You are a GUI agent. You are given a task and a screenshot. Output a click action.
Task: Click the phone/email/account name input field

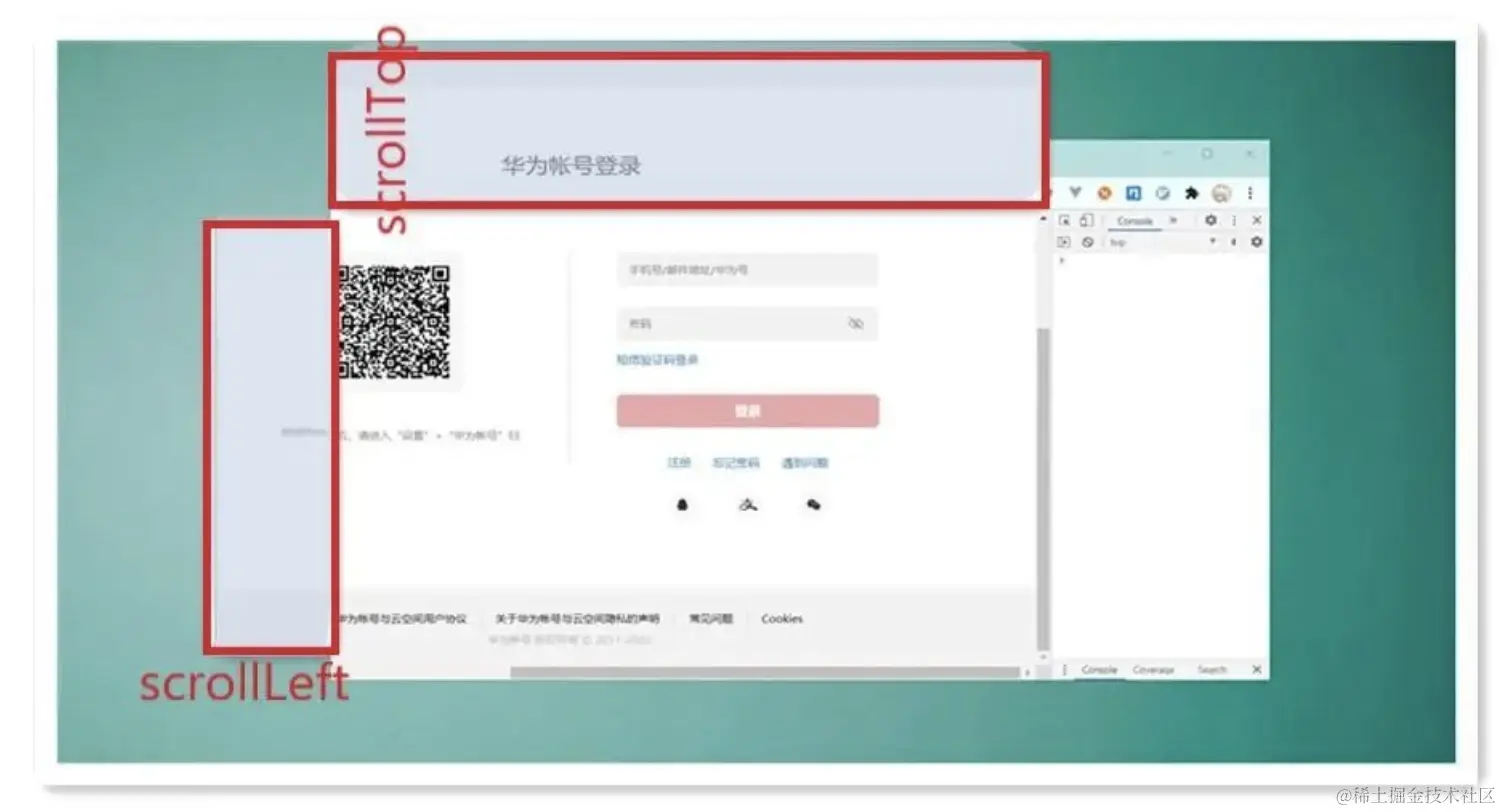point(747,270)
